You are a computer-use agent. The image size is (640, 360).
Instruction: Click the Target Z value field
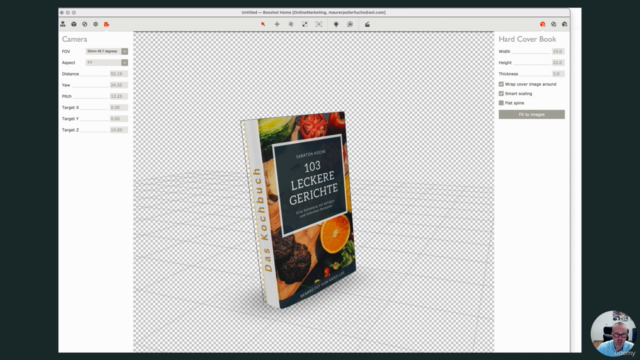[119, 130]
